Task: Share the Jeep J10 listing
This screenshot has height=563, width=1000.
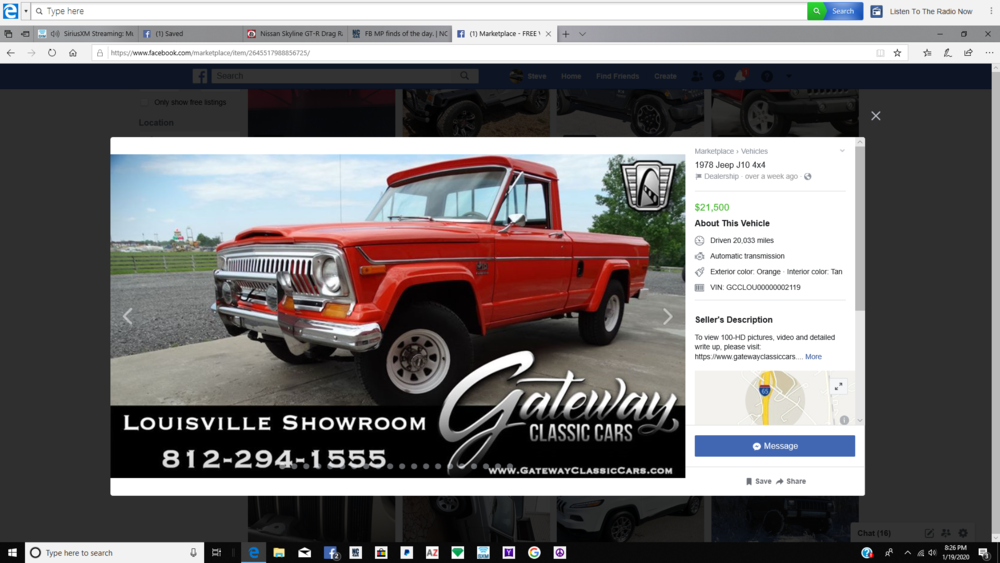Action: (791, 481)
